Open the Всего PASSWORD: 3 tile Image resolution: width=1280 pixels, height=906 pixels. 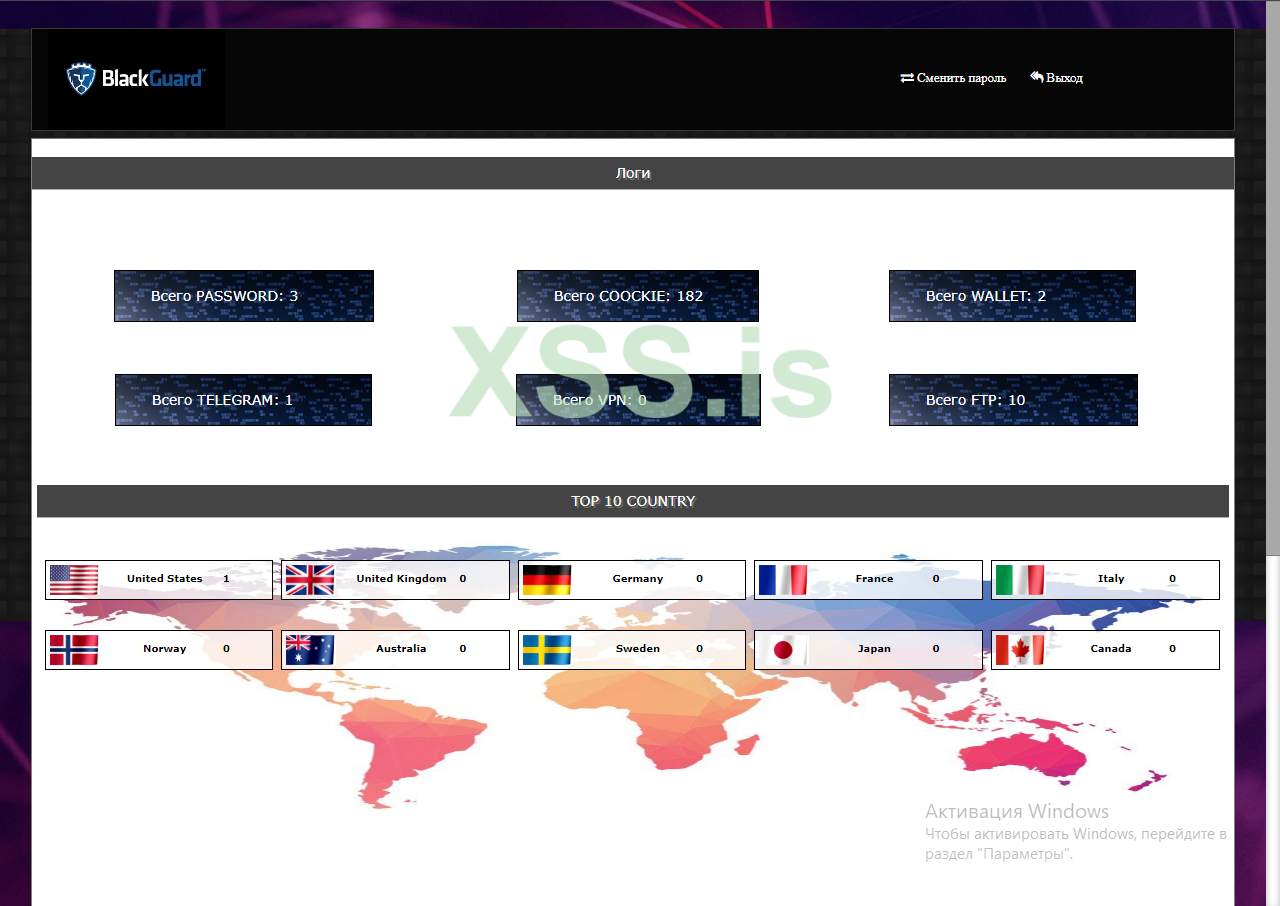[244, 296]
